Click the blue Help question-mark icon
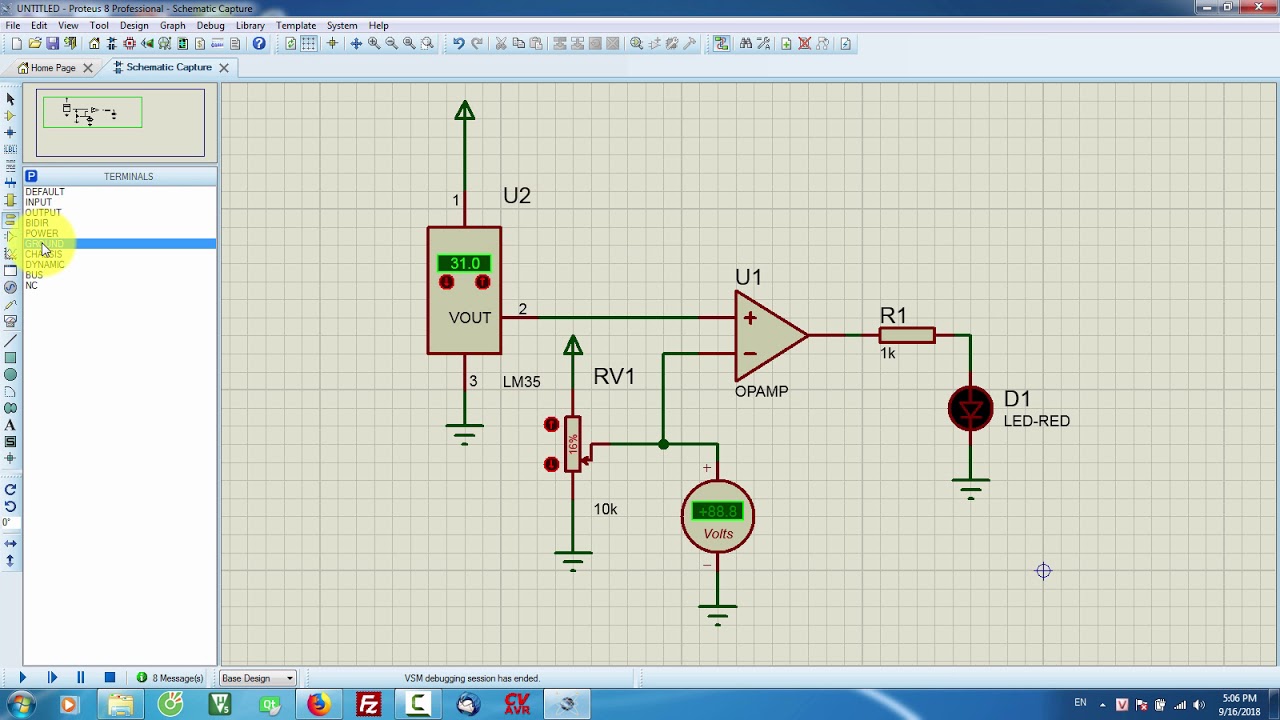Screen dimensions: 1280x720 coord(259,44)
